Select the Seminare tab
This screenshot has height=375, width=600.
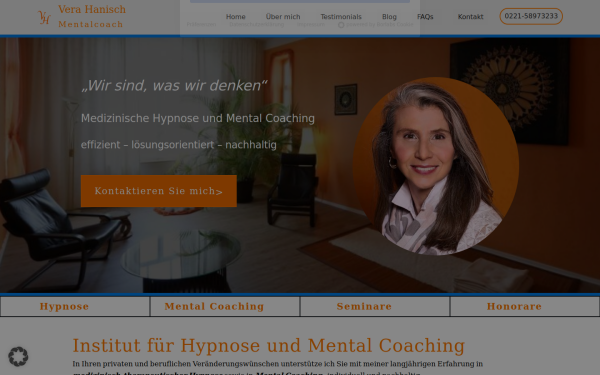click(x=375, y=307)
